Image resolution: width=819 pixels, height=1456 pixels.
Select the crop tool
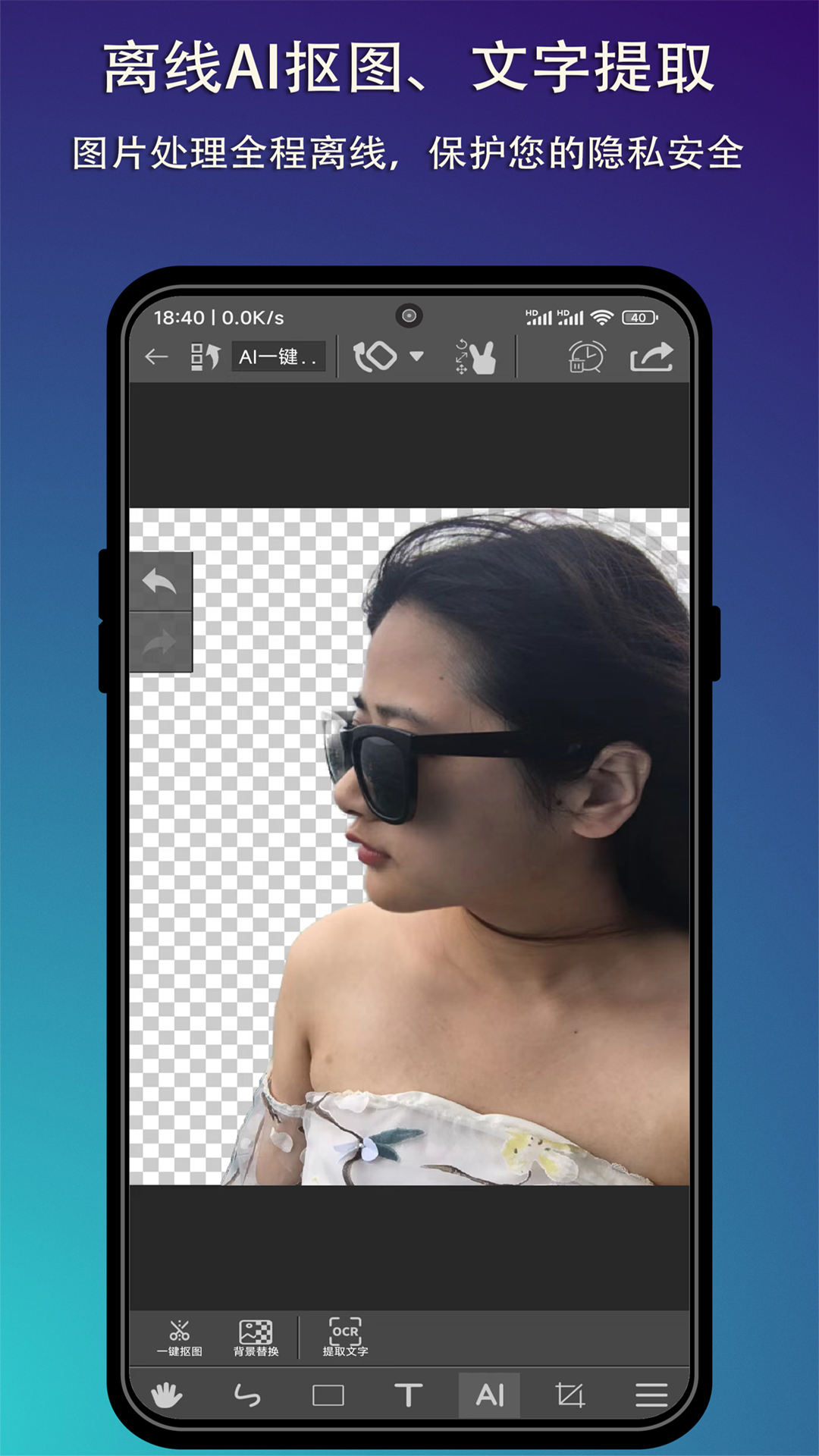[x=570, y=1395]
